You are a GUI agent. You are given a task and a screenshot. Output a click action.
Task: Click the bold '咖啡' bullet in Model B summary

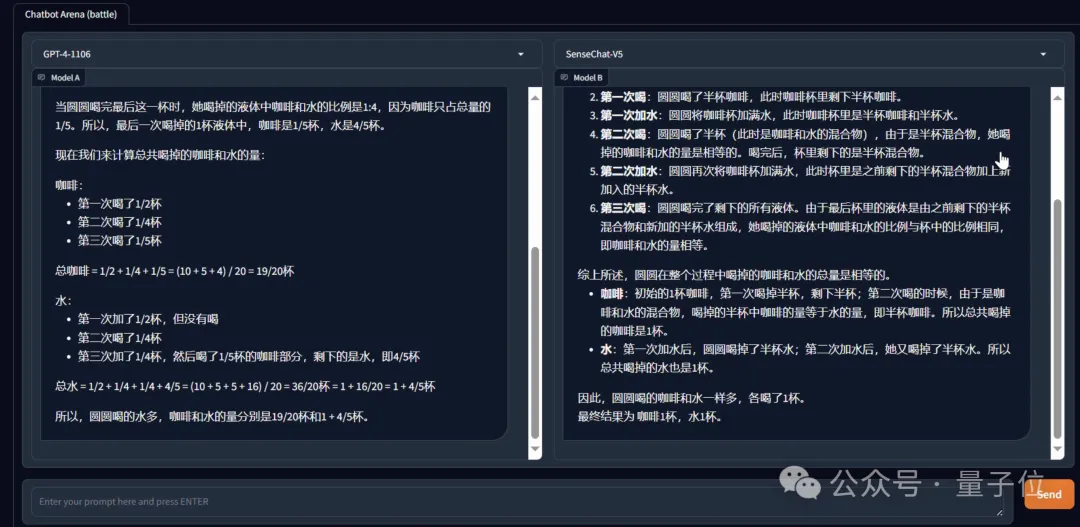(x=611, y=293)
